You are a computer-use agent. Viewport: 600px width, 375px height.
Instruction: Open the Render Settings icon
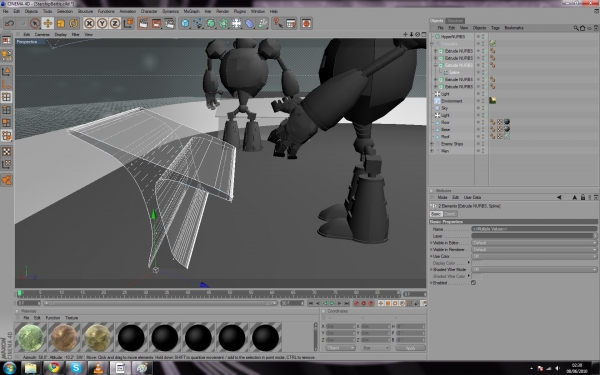pyautogui.click(x=170, y=23)
